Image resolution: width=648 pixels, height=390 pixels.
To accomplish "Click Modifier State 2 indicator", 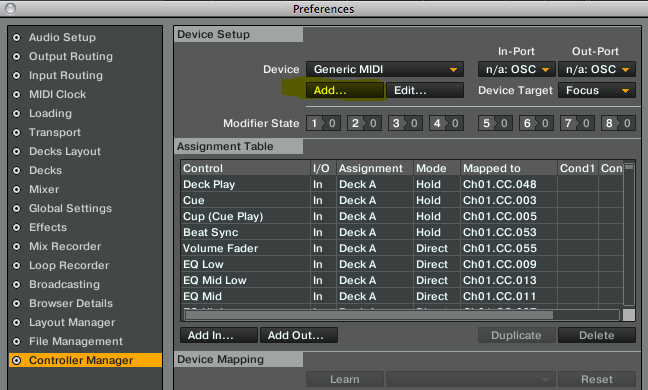I will coord(364,123).
